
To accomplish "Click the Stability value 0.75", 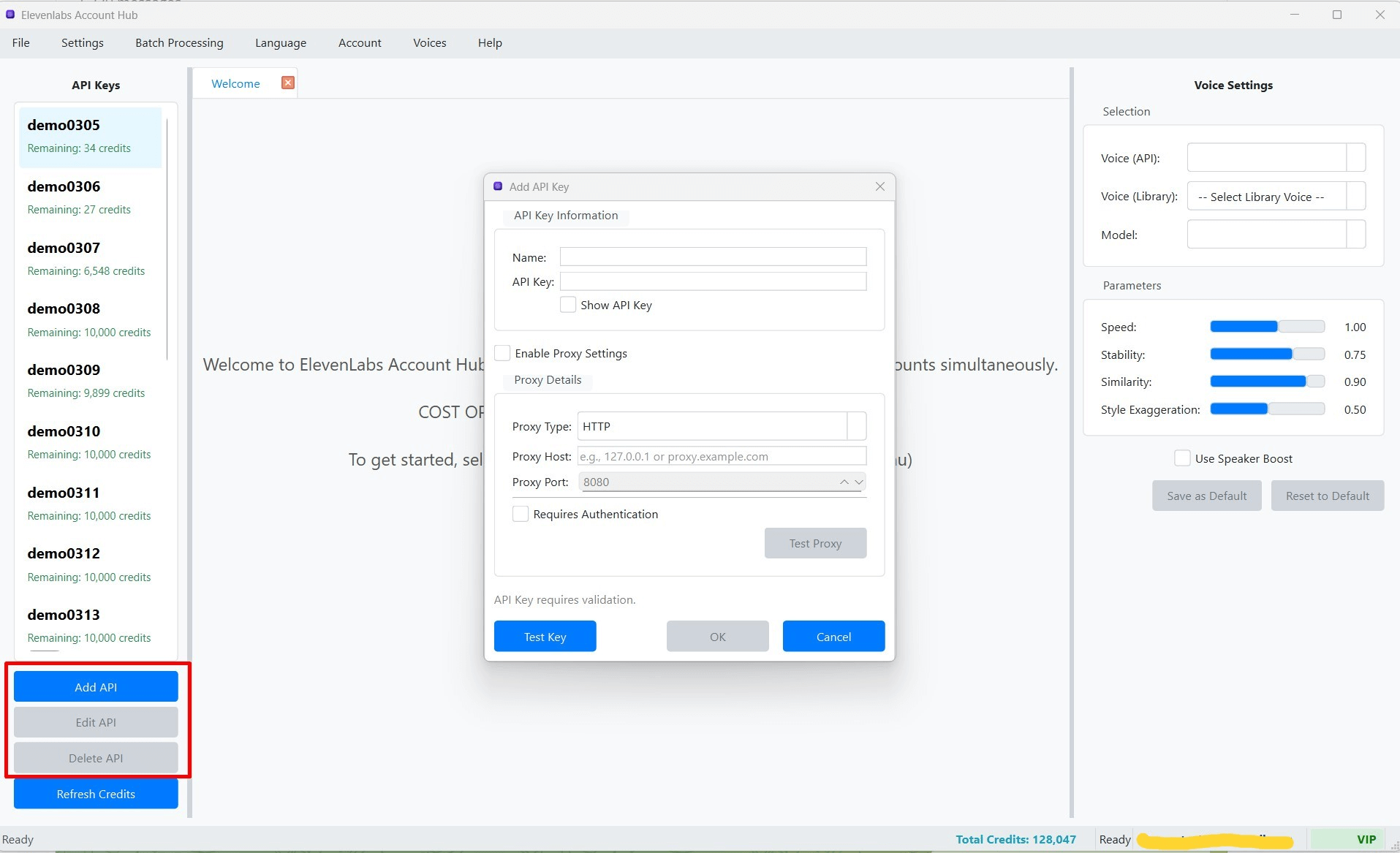I will pyautogui.click(x=1355, y=355).
